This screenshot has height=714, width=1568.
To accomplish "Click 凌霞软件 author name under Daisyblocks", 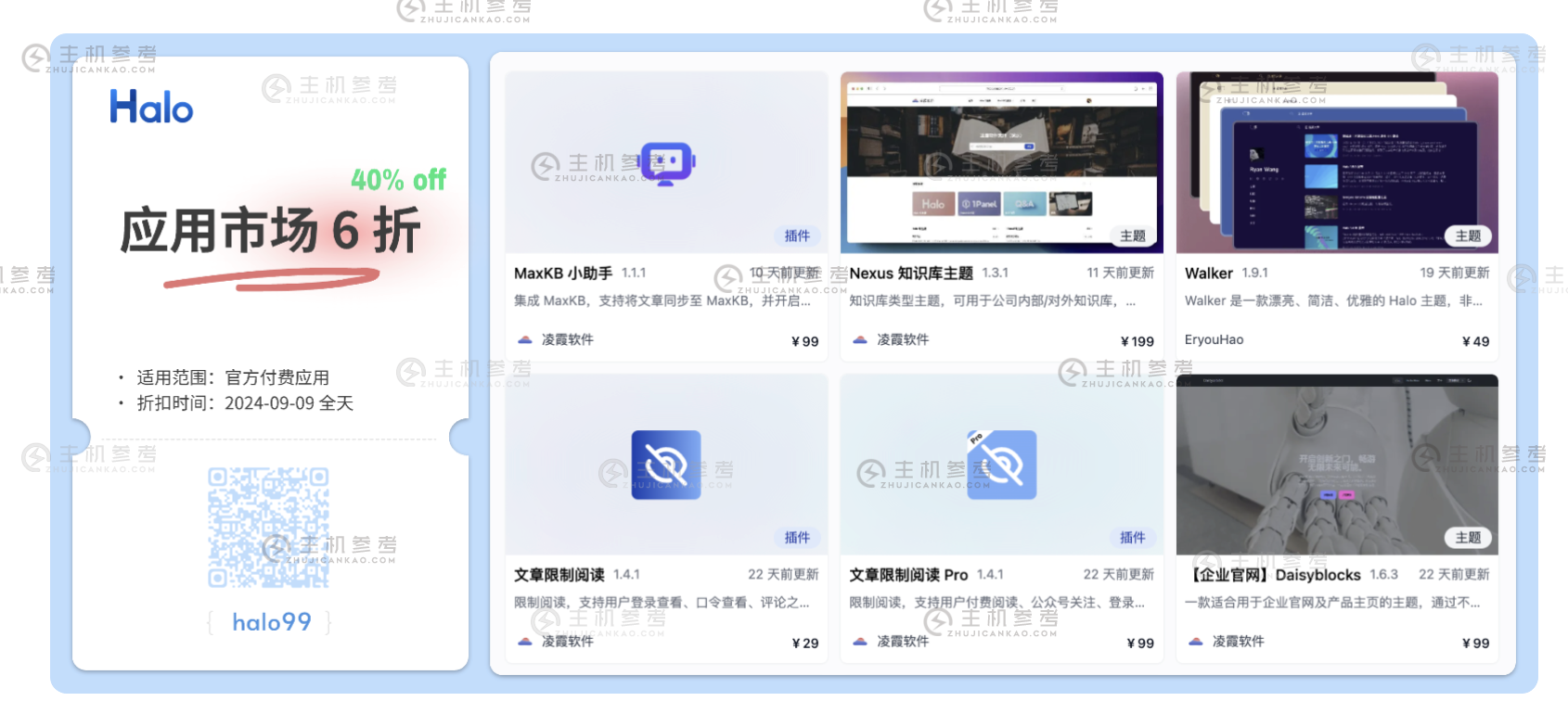I will (x=1239, y=641).
